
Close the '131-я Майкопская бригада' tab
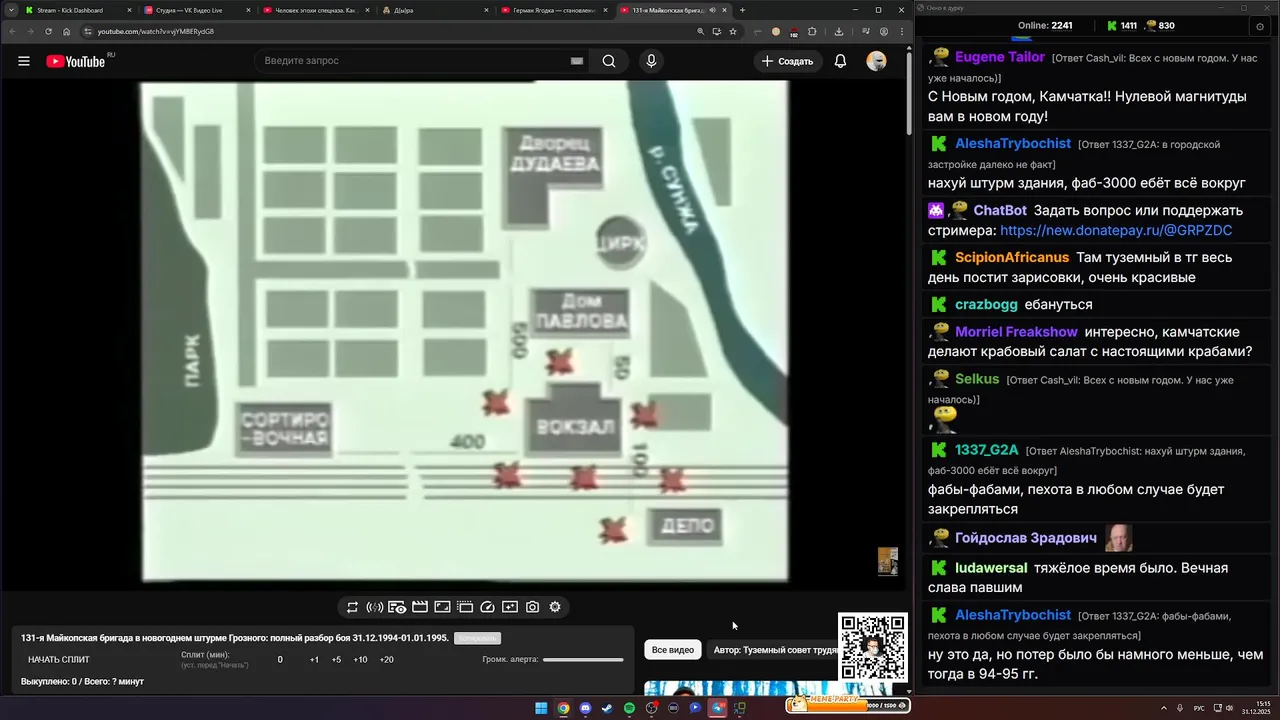724,10
